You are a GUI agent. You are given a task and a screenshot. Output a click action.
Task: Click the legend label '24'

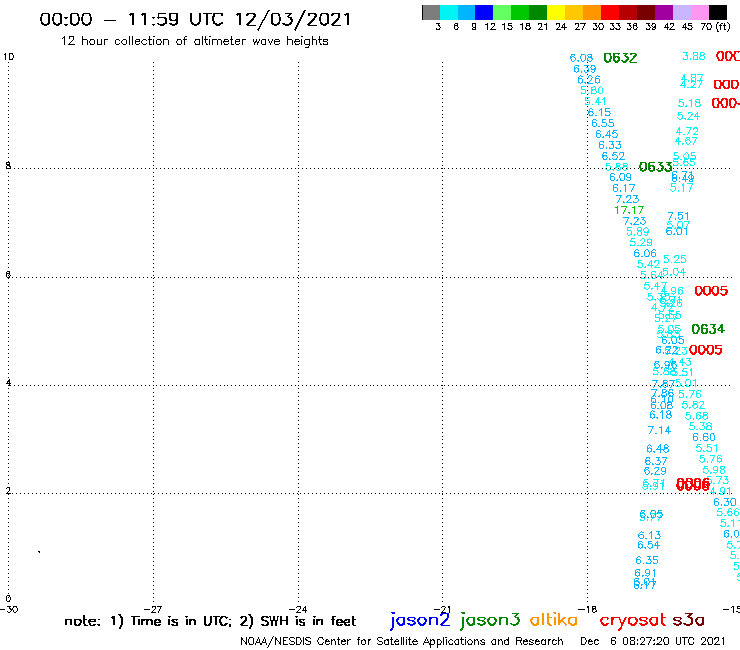click(561, 27)
